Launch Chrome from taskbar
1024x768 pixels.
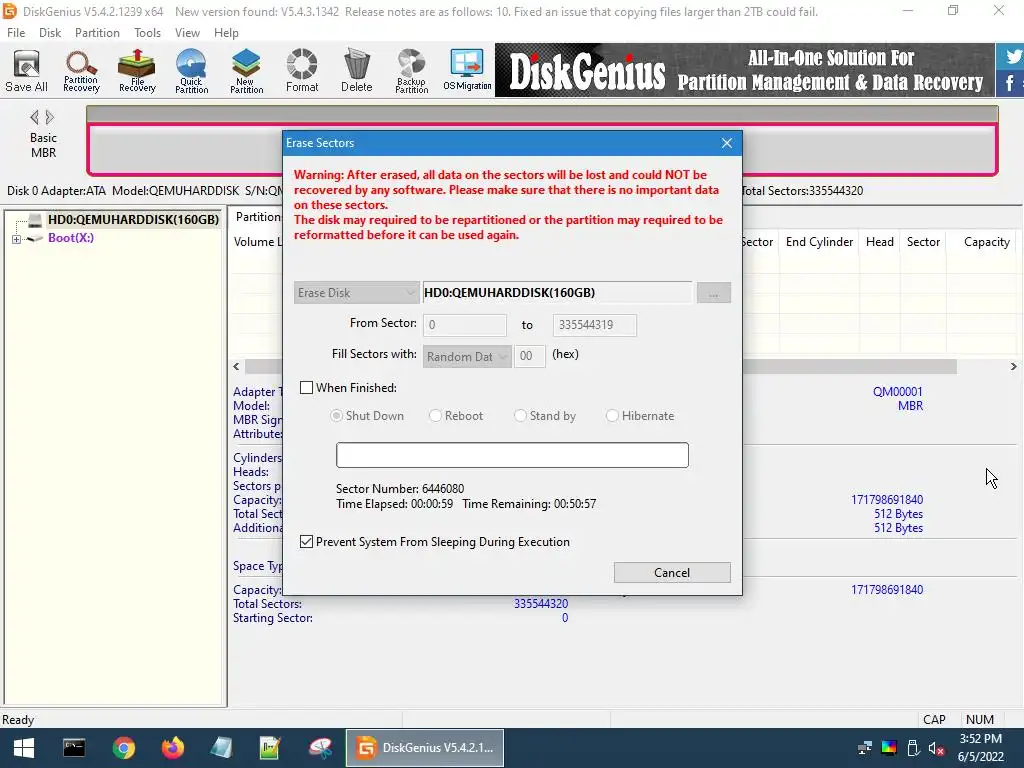click(123, 748)
